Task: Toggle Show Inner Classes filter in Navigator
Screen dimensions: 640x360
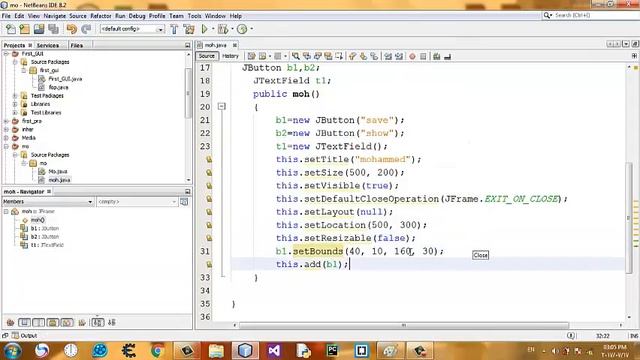Action: pos(67,322)
